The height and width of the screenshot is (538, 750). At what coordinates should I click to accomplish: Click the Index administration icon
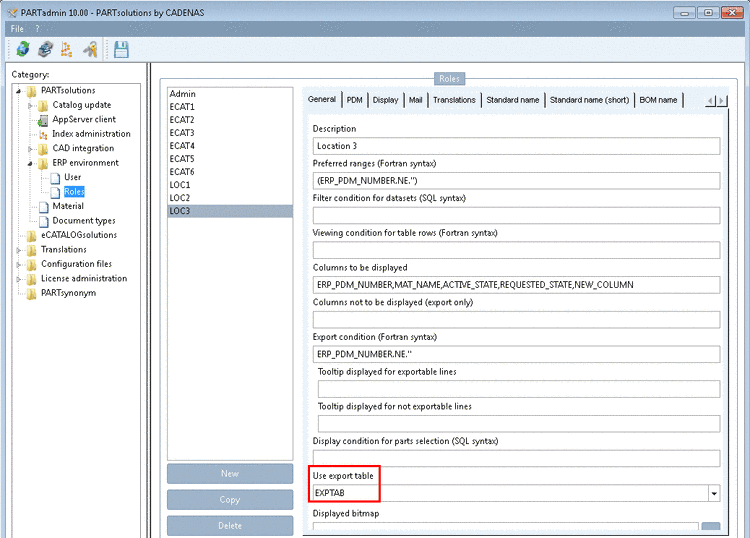[x=43, y=134]
